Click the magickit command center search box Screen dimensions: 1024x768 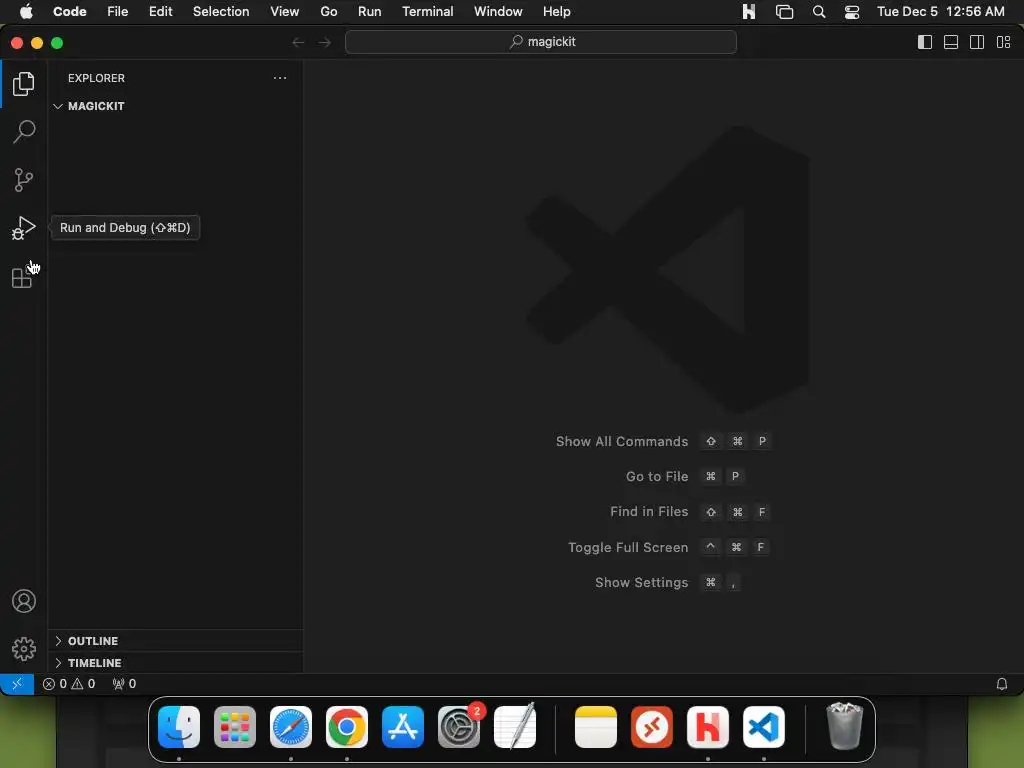[541, 42]
